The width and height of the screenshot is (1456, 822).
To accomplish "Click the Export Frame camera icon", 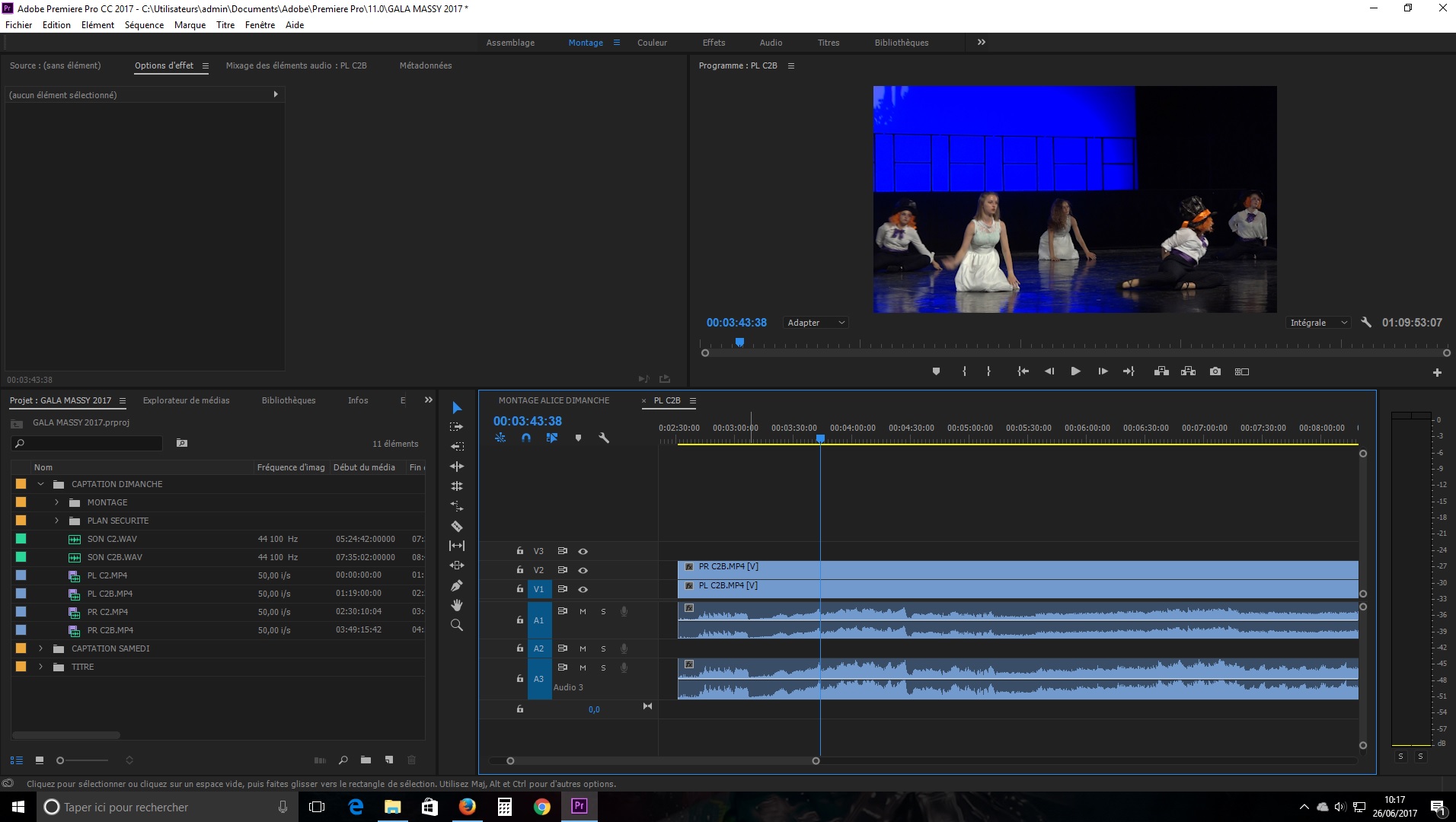I will point(1215,371).
